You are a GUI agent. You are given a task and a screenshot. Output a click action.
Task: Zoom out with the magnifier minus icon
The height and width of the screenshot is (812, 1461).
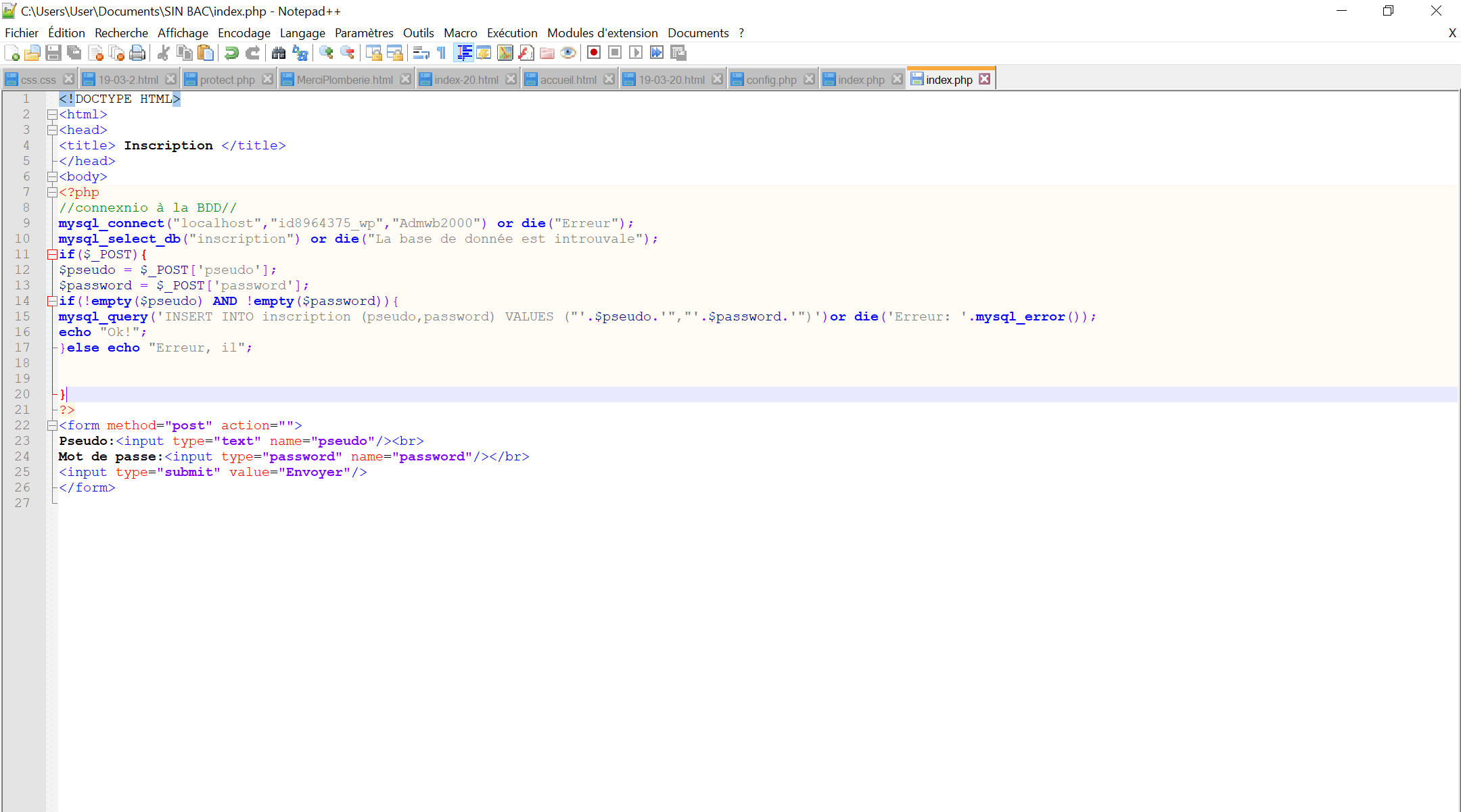pos(347,53)
